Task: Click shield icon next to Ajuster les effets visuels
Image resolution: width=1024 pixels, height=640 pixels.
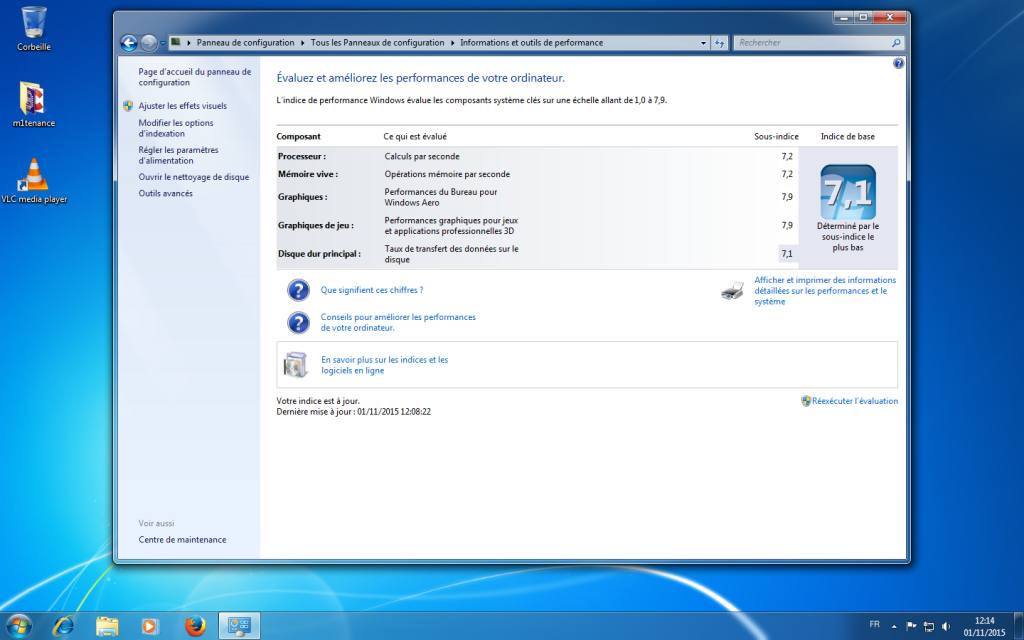Action: (x=128, y=106)
